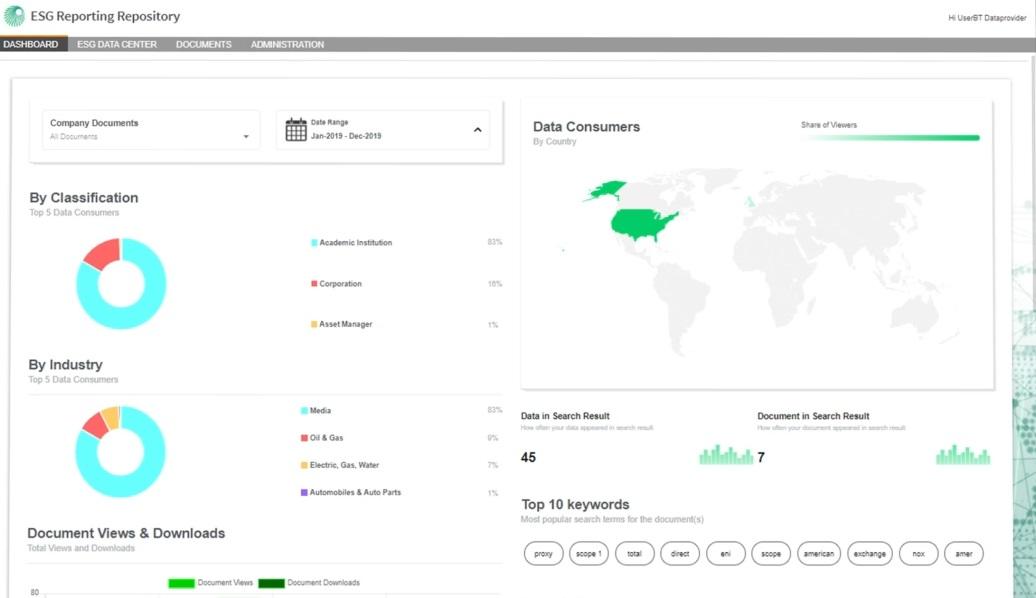Click the Corporation legend label
The width and height of the screenshot is (1036, 598).
point(340,283)
